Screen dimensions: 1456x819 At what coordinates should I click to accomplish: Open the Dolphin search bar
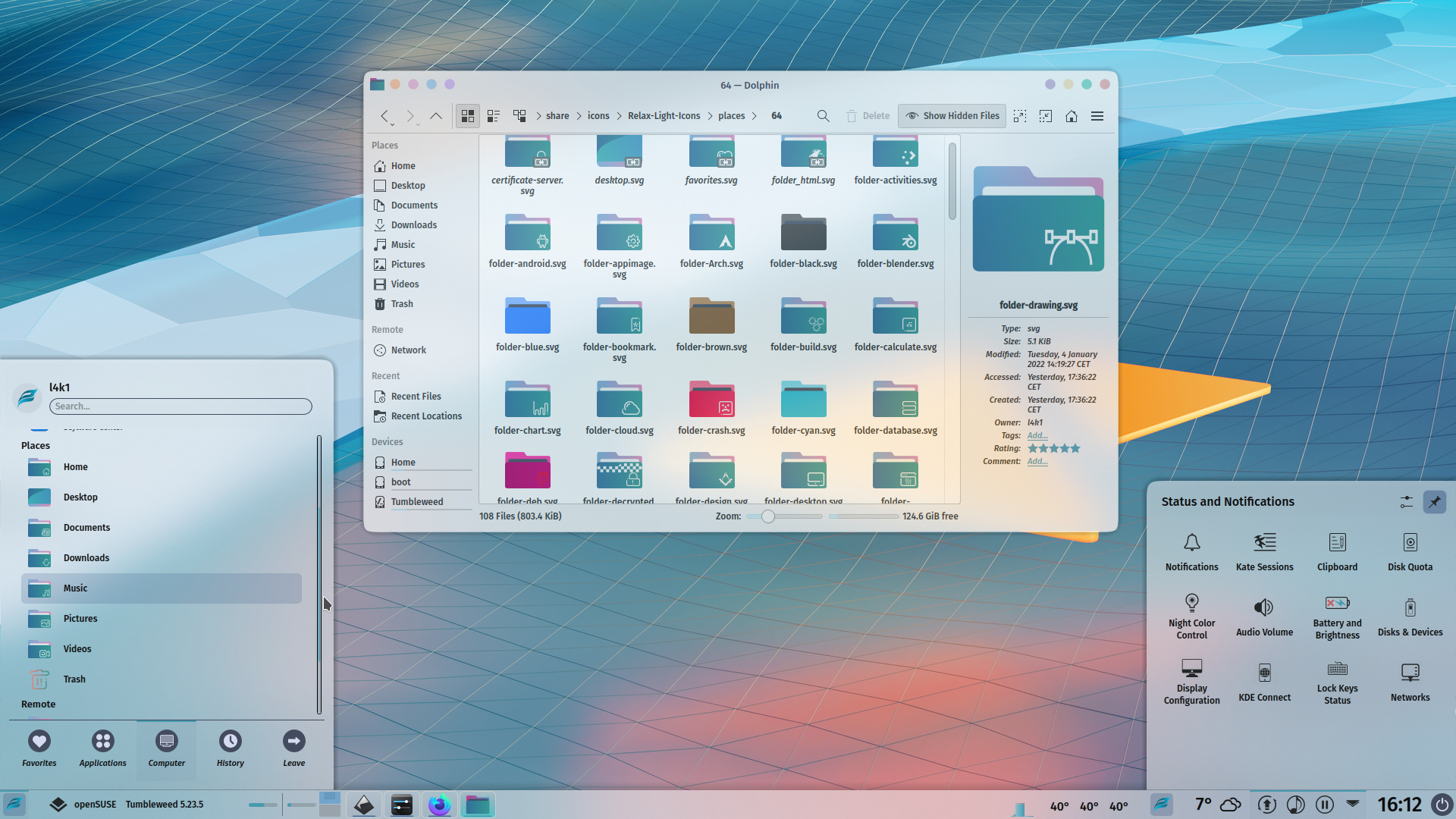click(823, 115)
